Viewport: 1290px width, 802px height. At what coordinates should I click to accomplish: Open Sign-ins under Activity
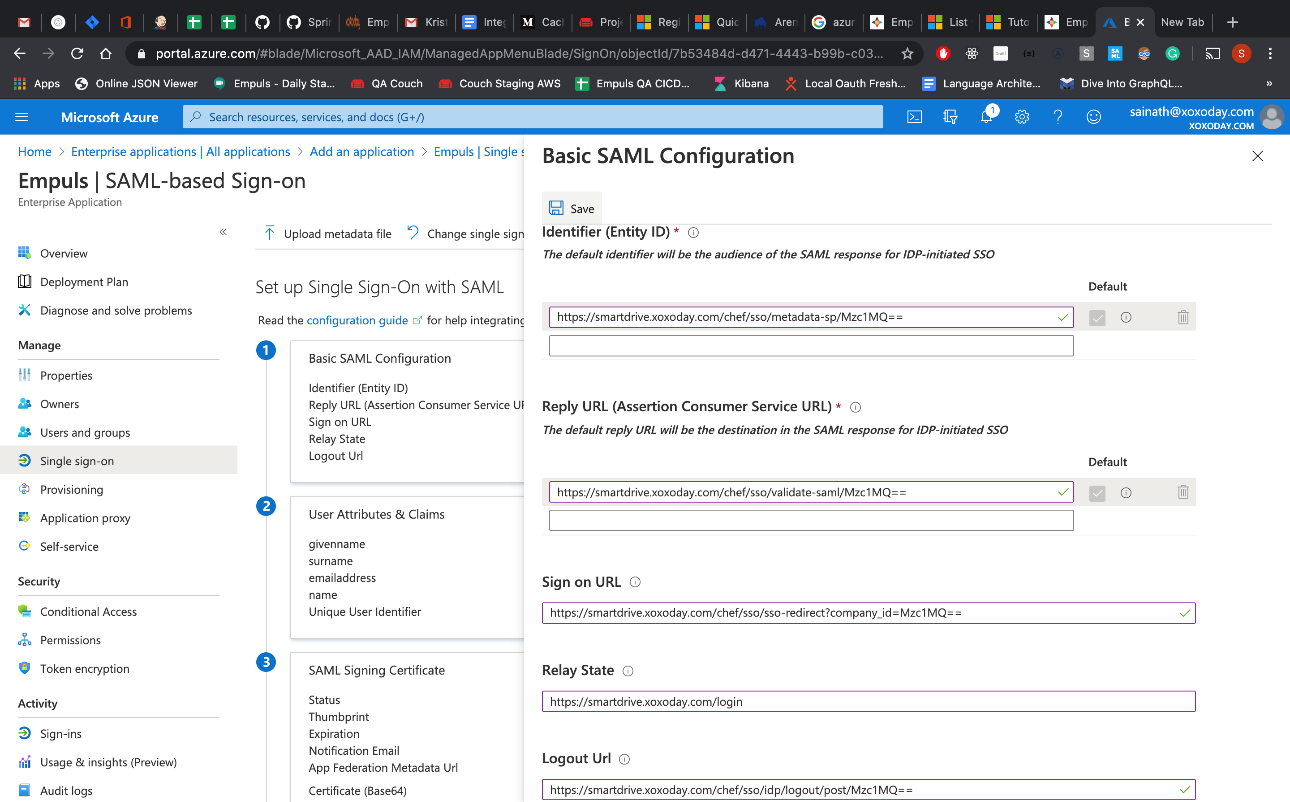[60, 734]
